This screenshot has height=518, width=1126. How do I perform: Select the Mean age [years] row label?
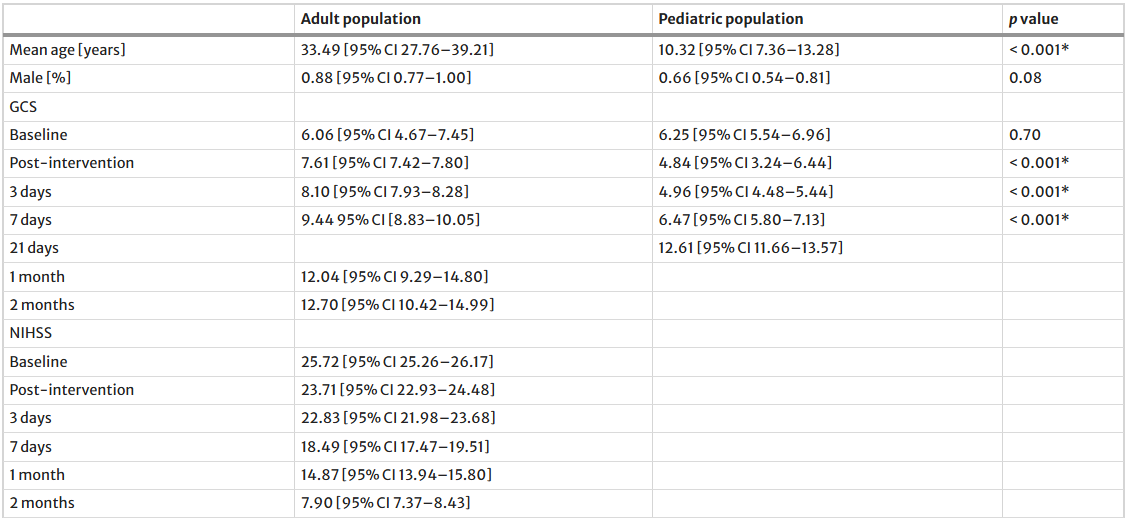tap(67, 49)
